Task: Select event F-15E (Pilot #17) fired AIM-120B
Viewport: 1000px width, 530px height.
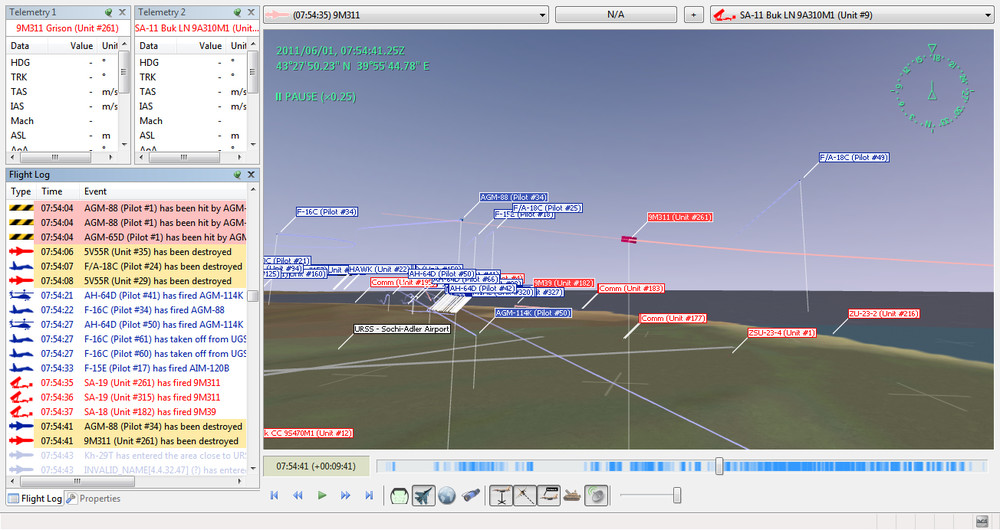Action: point(127,368)
